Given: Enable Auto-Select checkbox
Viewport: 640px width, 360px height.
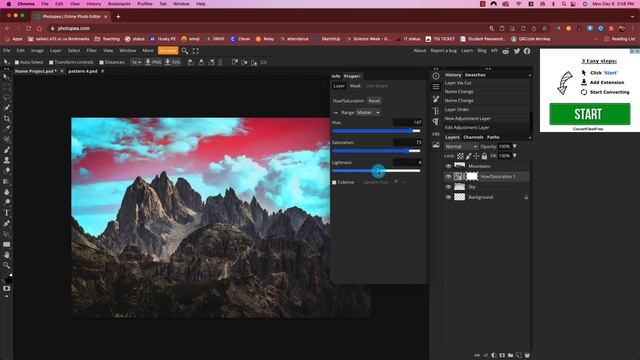Looking at the screenshot, I should click(x=17, y=62).
